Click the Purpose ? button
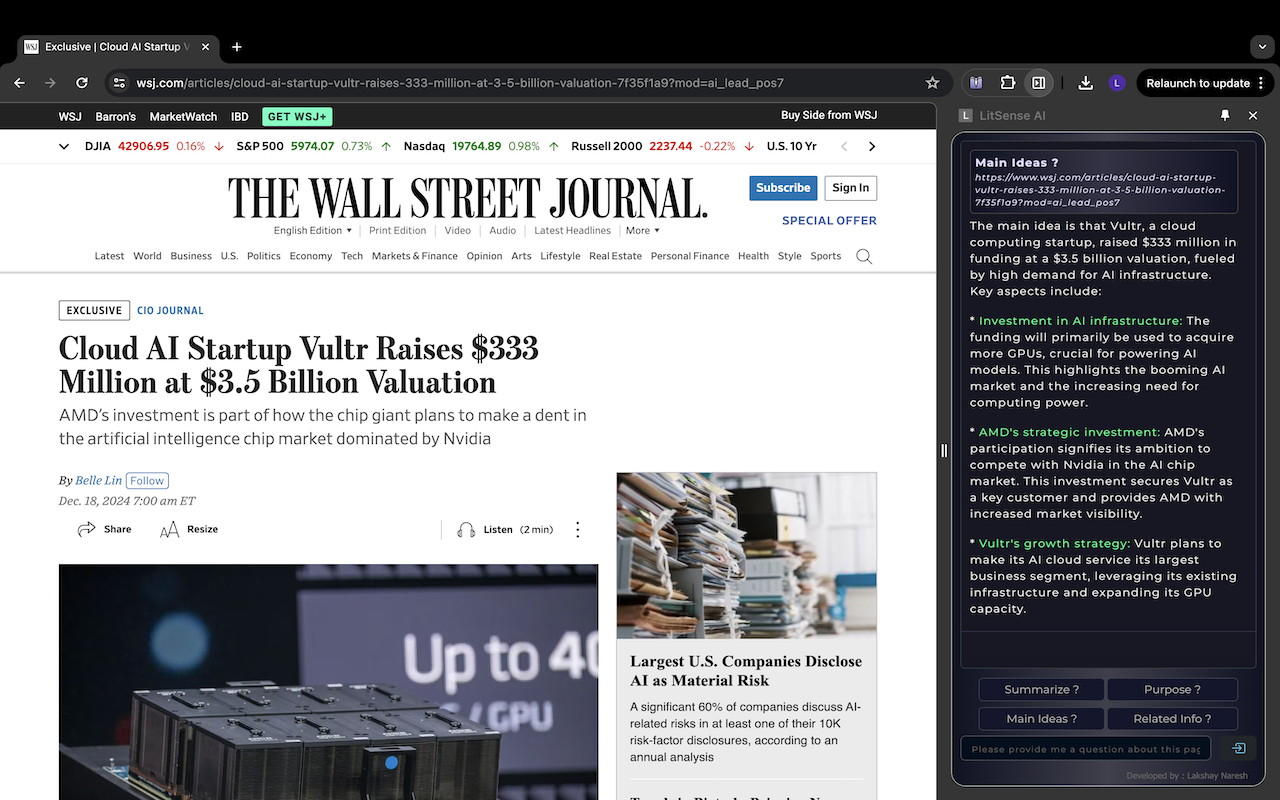This screenshot has height=800, width=1280. (x=1173, y=689)
